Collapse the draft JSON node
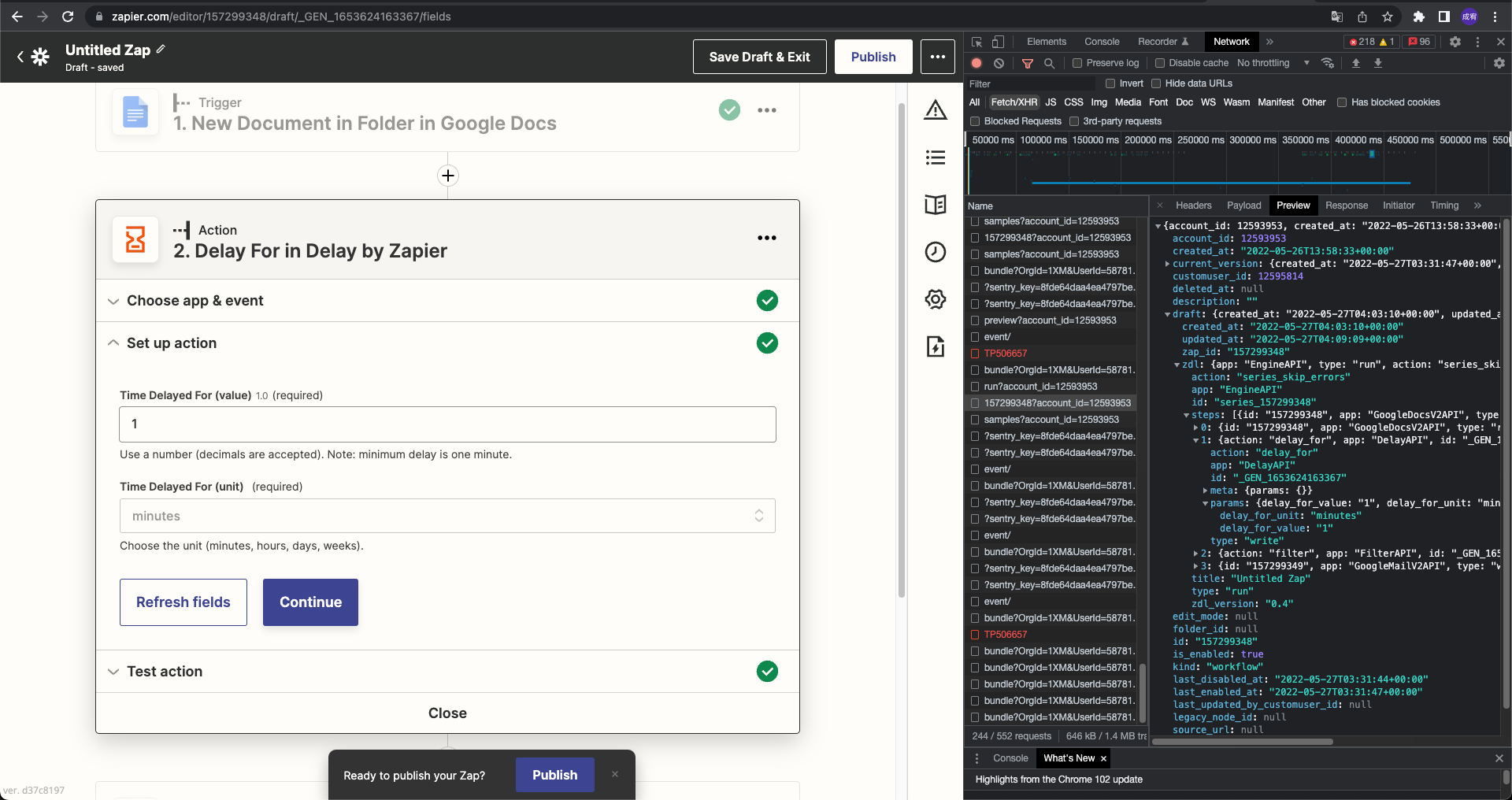The height and width of the screenshot is (800, 1512). coord(1167,314)
